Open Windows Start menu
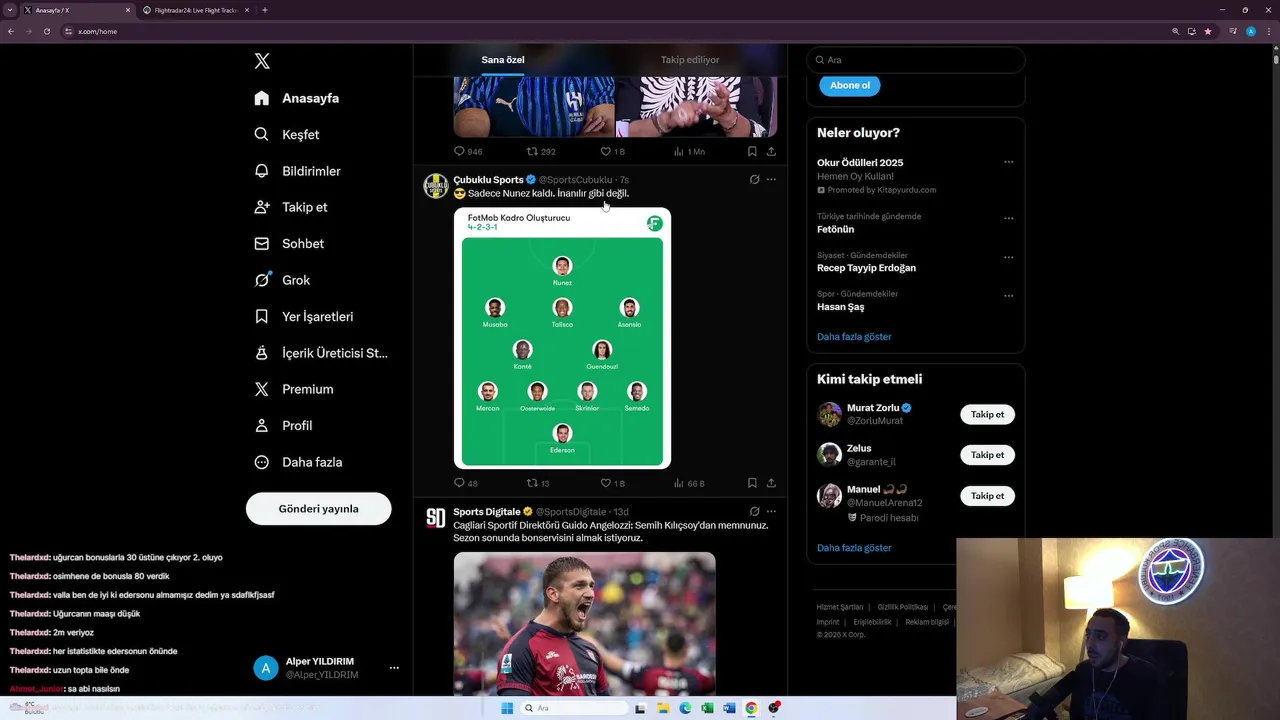The height and width of the screenshot is (720, 1280). click(x=506, y=708)
